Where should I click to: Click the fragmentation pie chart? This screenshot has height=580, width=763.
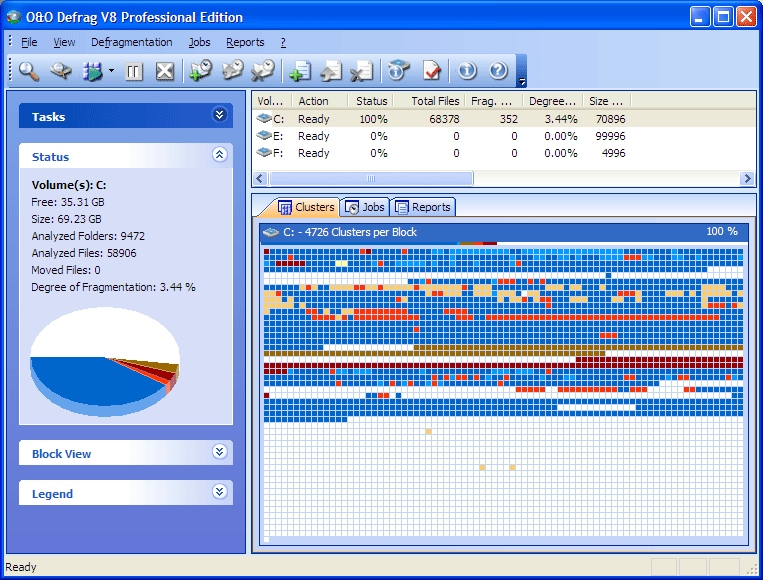point(105,361)
